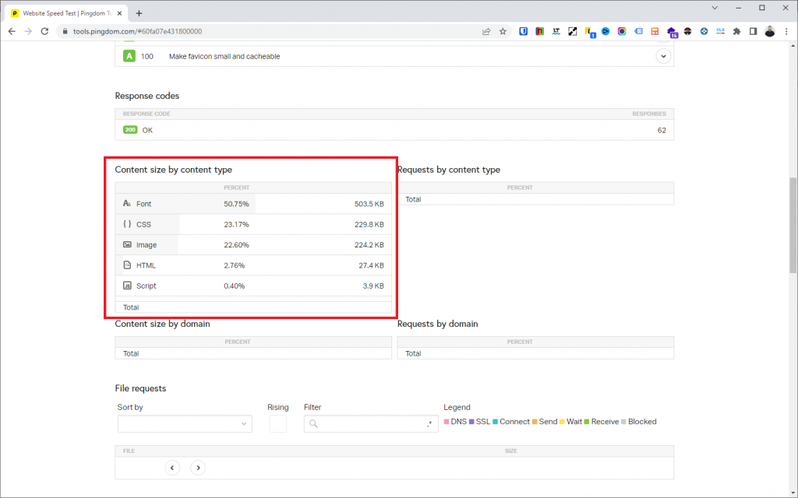Go to the previous file requests page
This screenshot has width=798, height=498.
point(172,467)
